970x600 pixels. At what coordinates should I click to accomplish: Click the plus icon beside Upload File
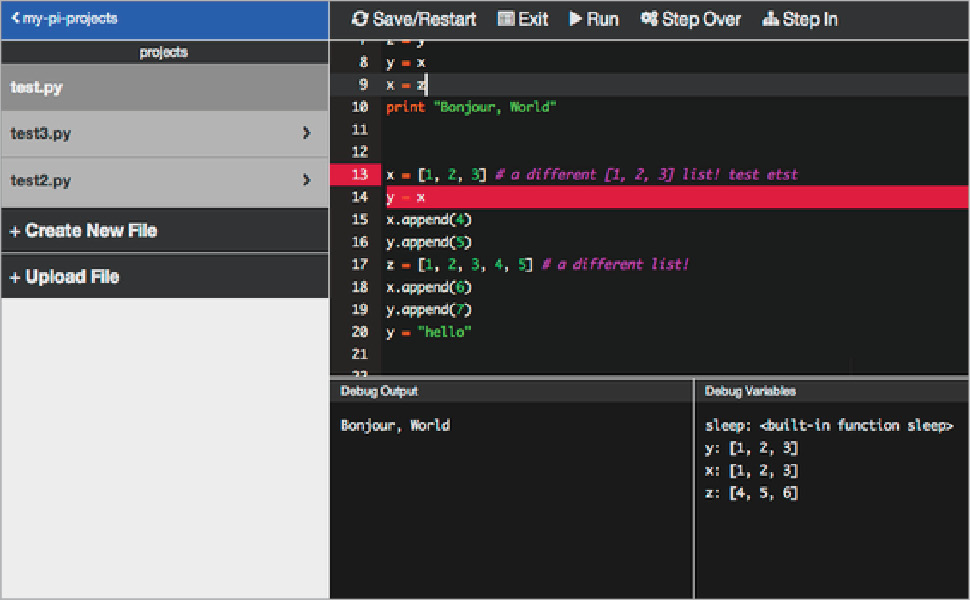[x=13, y=276]
